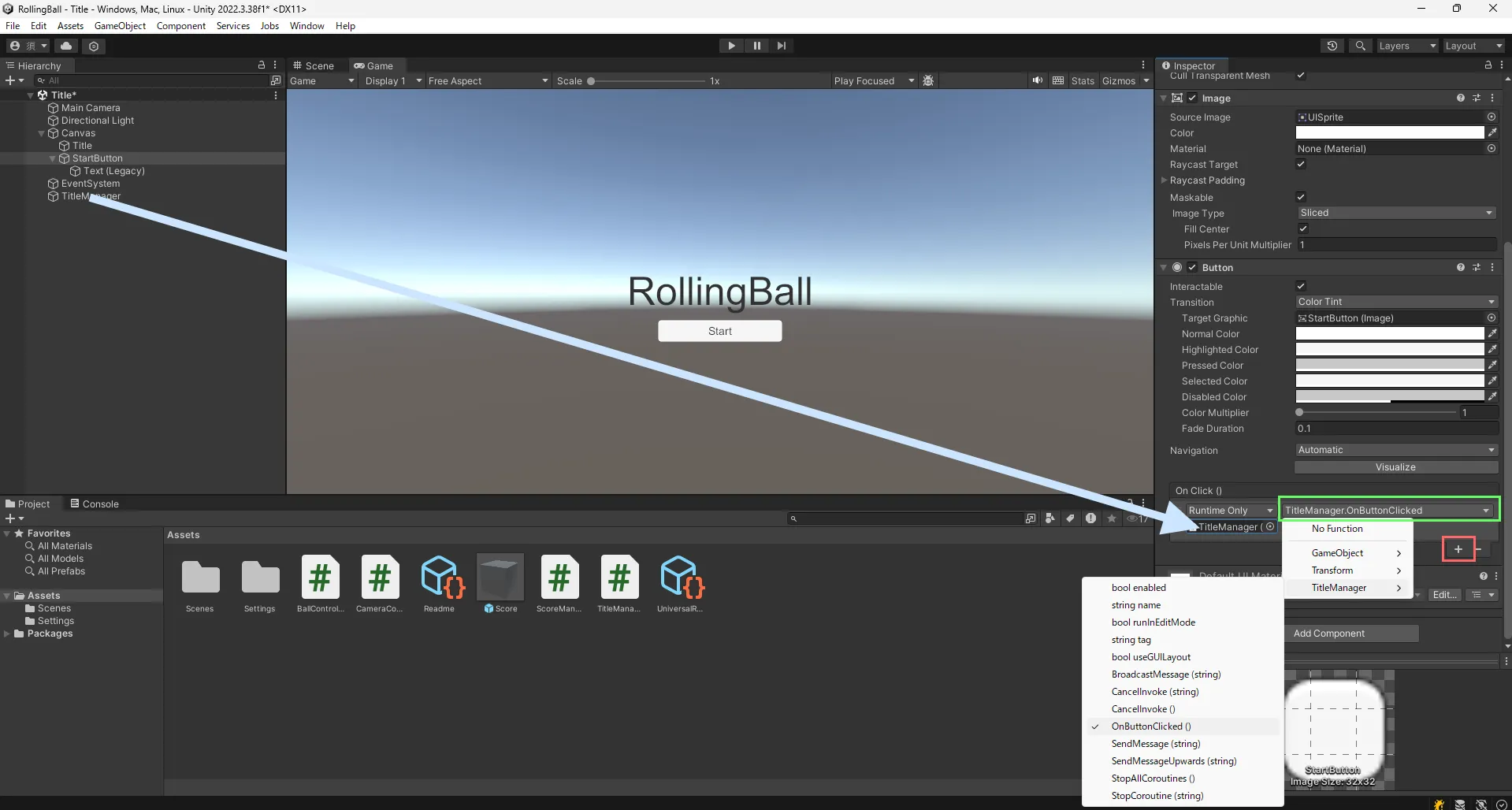Open the GameObject menu in menu bar
The image size is (1512, 810).
[120, 26]
